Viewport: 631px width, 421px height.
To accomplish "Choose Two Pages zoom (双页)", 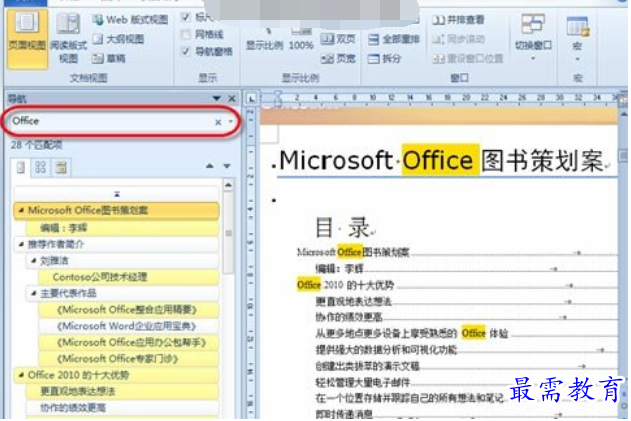I will 338,39.
